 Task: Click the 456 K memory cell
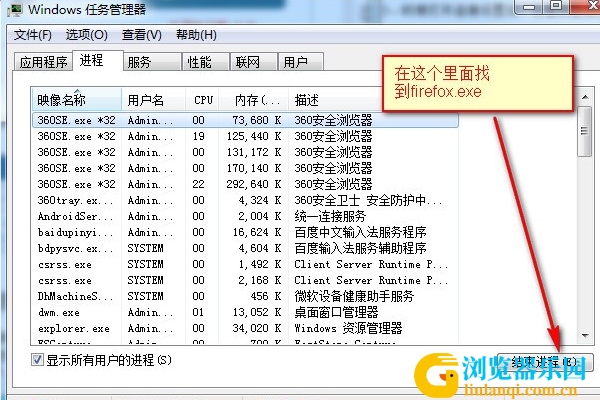[266, 296]
